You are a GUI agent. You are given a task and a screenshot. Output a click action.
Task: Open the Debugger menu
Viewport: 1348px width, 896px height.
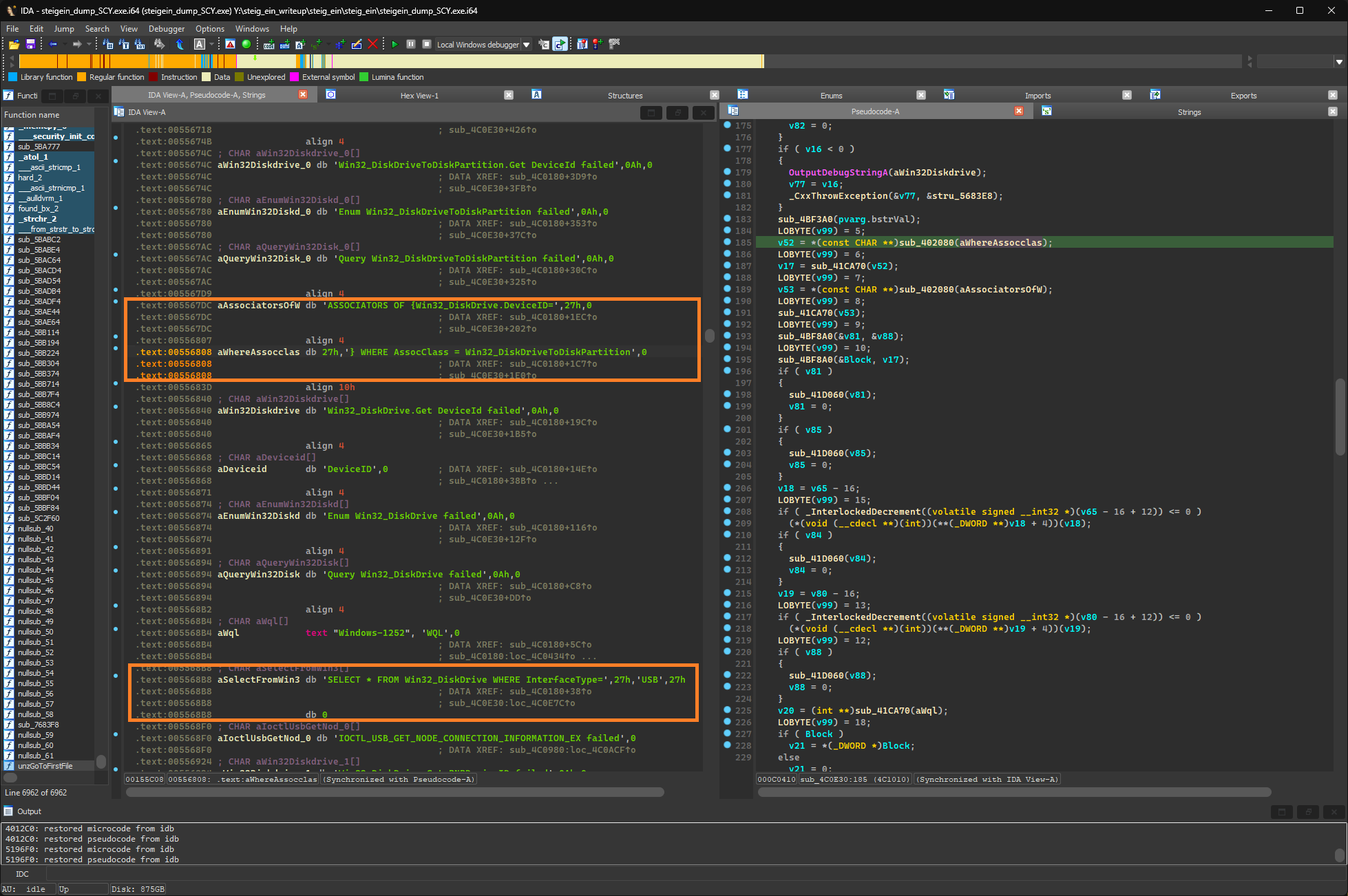167,29
